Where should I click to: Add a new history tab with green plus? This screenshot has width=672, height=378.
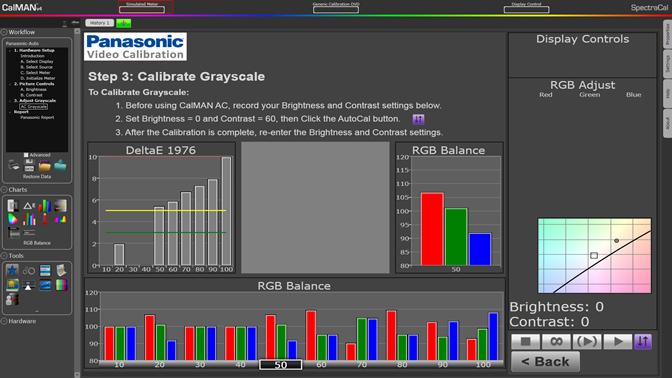click(123, 23)
